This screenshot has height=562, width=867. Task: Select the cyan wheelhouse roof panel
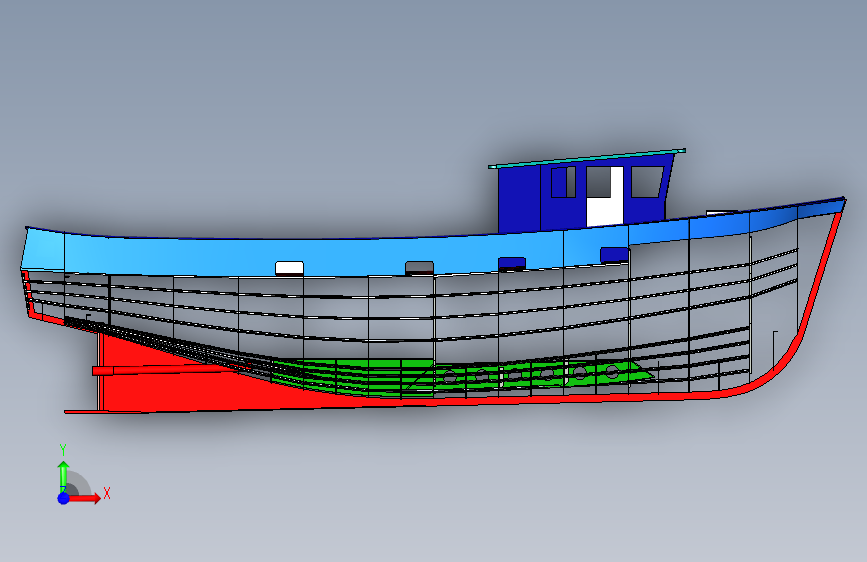click(587, 158)
